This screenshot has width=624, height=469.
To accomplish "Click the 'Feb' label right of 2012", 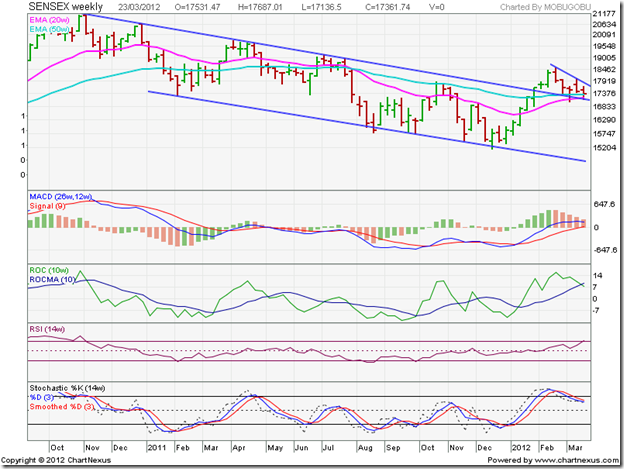I will [x=547, y=448].
